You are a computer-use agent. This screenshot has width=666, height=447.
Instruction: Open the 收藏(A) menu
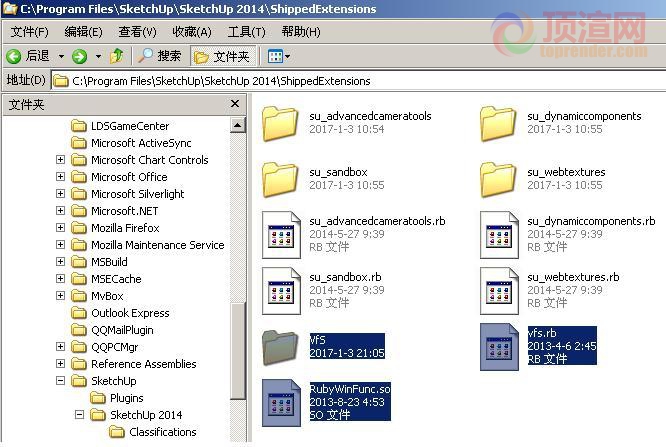[192, 32]
